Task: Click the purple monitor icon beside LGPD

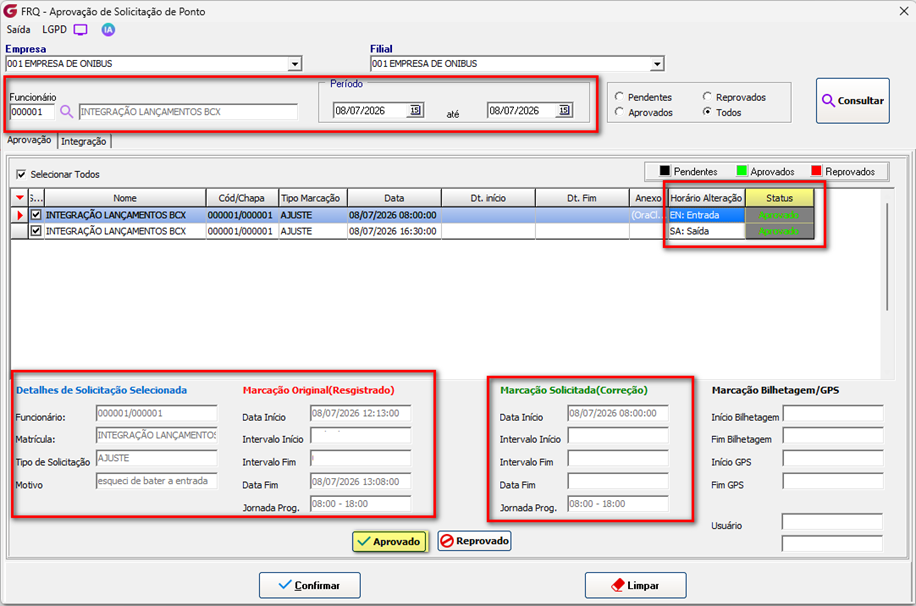Action: pos(81,30)
